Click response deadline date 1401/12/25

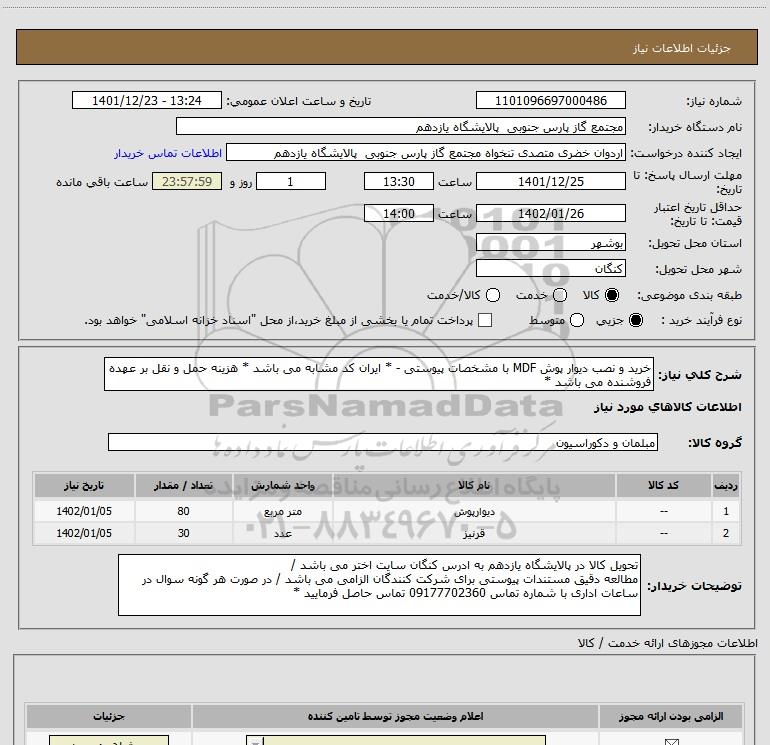[550, 181]
